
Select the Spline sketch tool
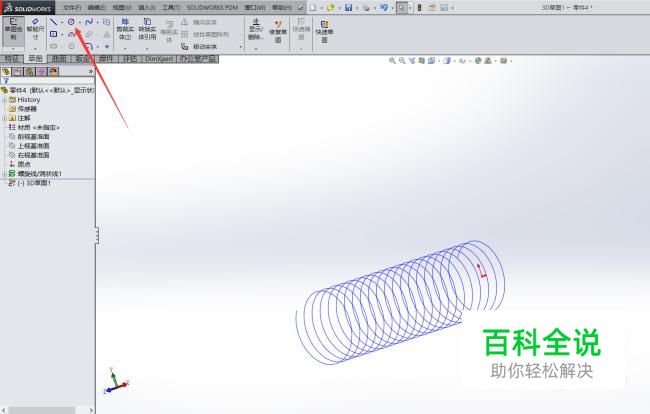(89, 22)
